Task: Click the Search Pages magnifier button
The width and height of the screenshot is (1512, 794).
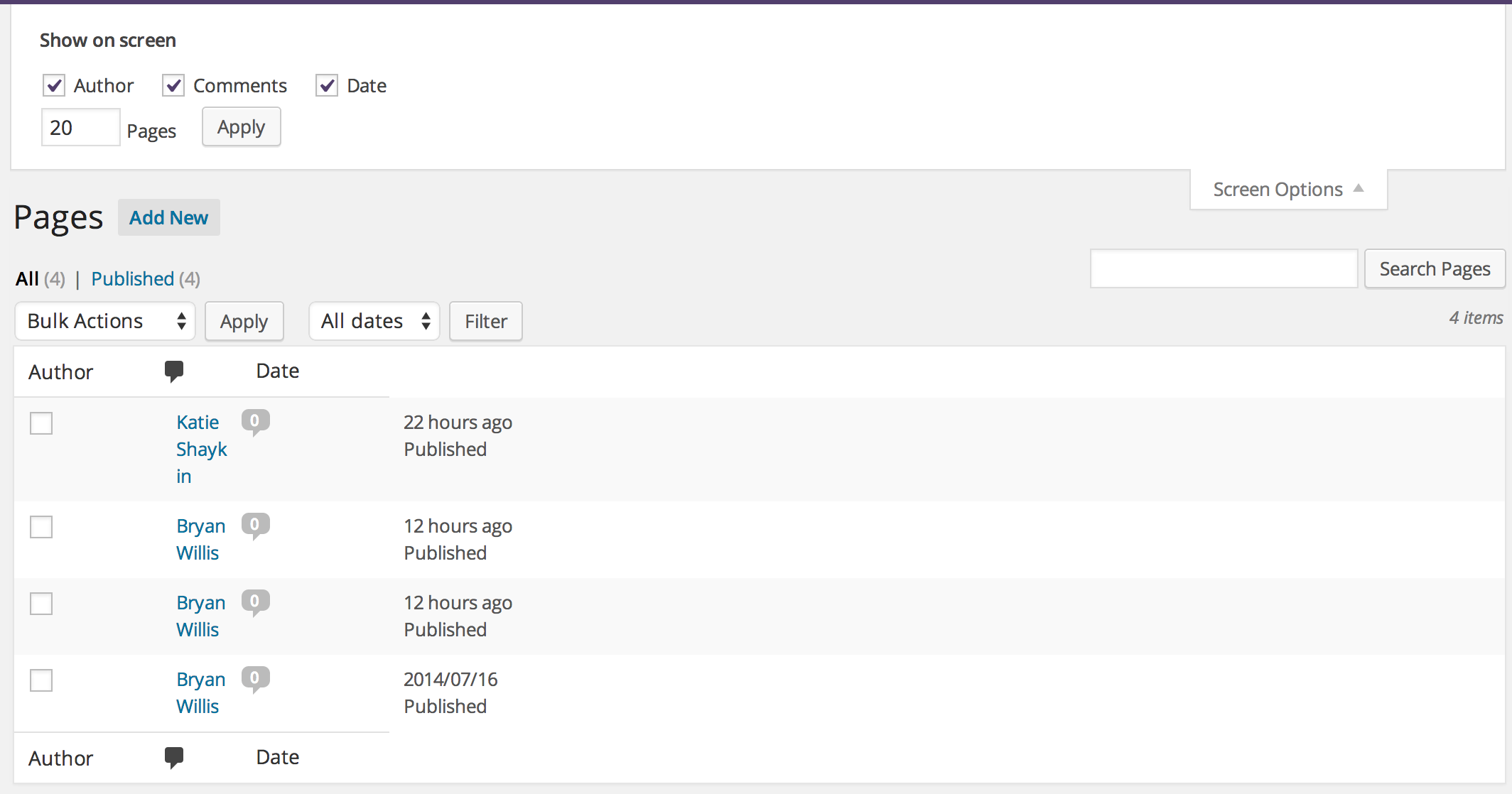Action: (1435, 268)
